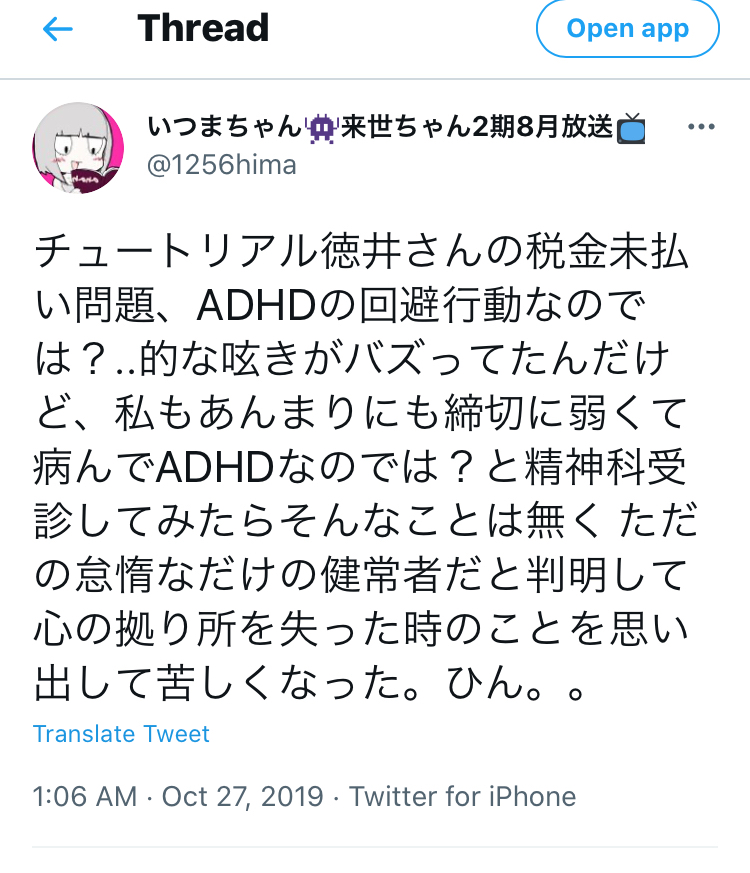The image size is (750, 873).
Task: Tap the line starting 診してみたら
Action: tap(365, 520)
